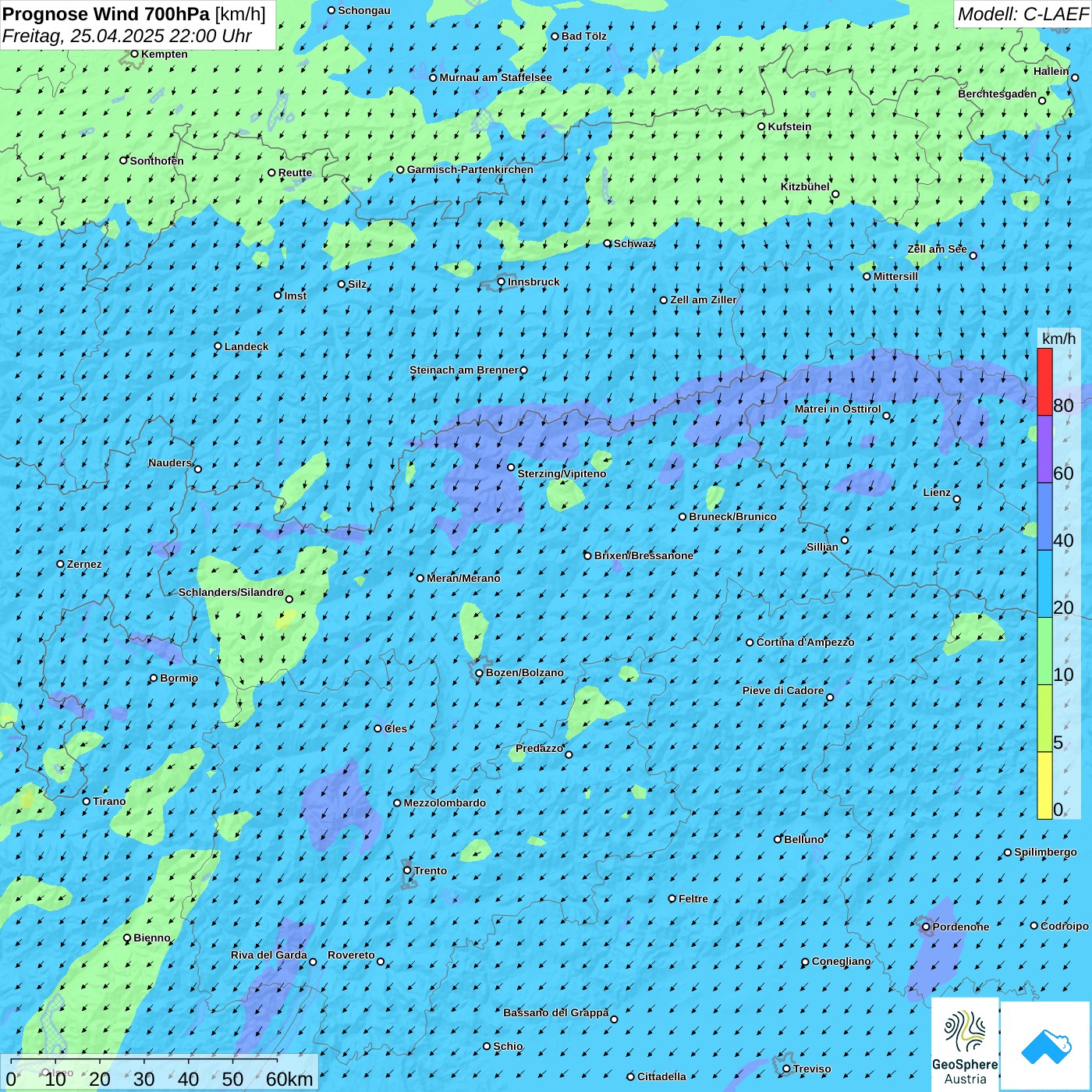The height and width of the screenshot is (1092, 1092).
Task: Click the 'Bassano del Grappa' label
Action: (x=556, y=1012)
